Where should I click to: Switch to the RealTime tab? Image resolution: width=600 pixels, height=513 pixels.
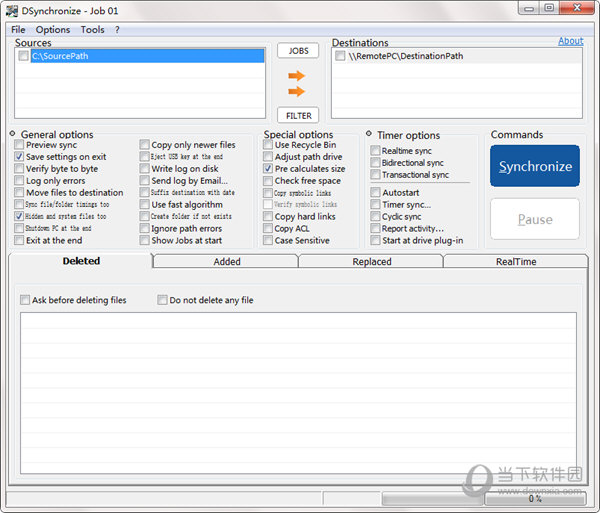tap(516, 262)
